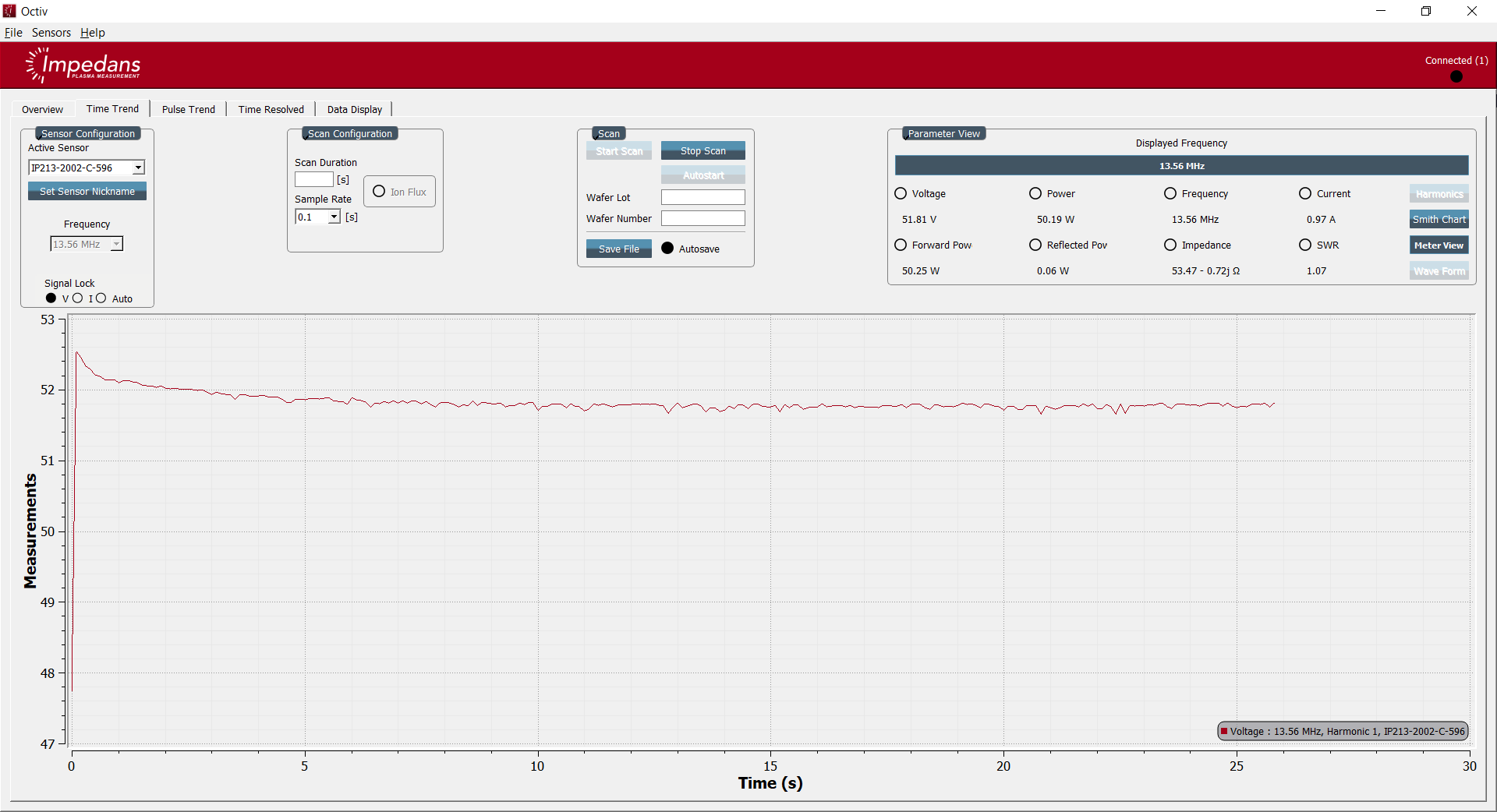Select the Impedance parameter radio button
Viewport: 1497px width, 812px height.
(x=1170, y=245)
